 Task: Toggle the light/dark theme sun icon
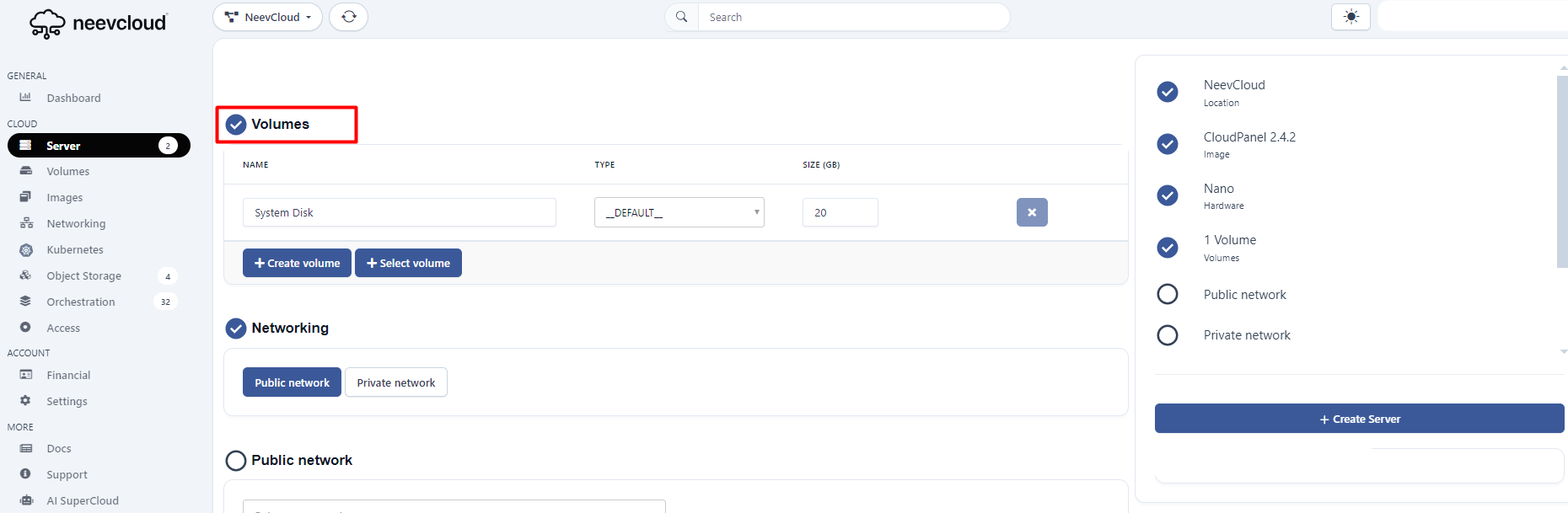point(1351,17)
